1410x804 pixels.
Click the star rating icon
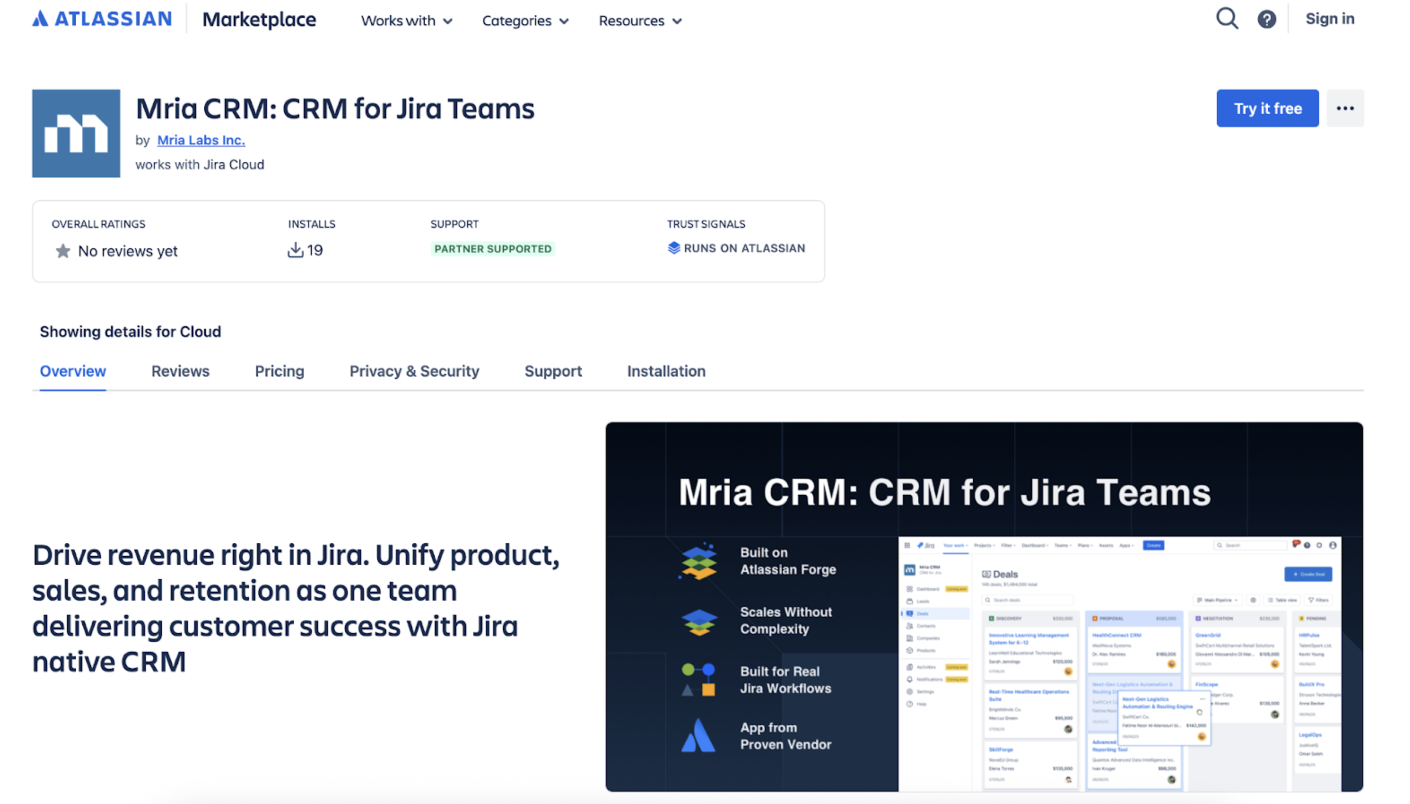coord(63,251)
